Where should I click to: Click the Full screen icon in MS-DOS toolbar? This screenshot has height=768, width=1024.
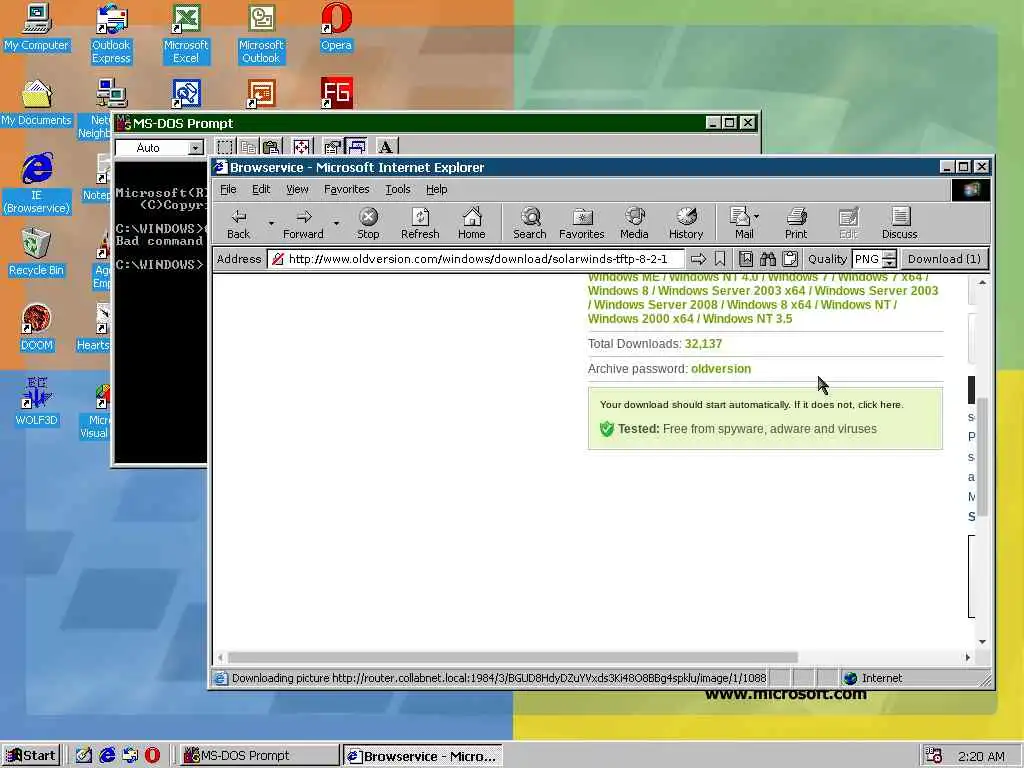pyautogui.click(x=301, y=147)
